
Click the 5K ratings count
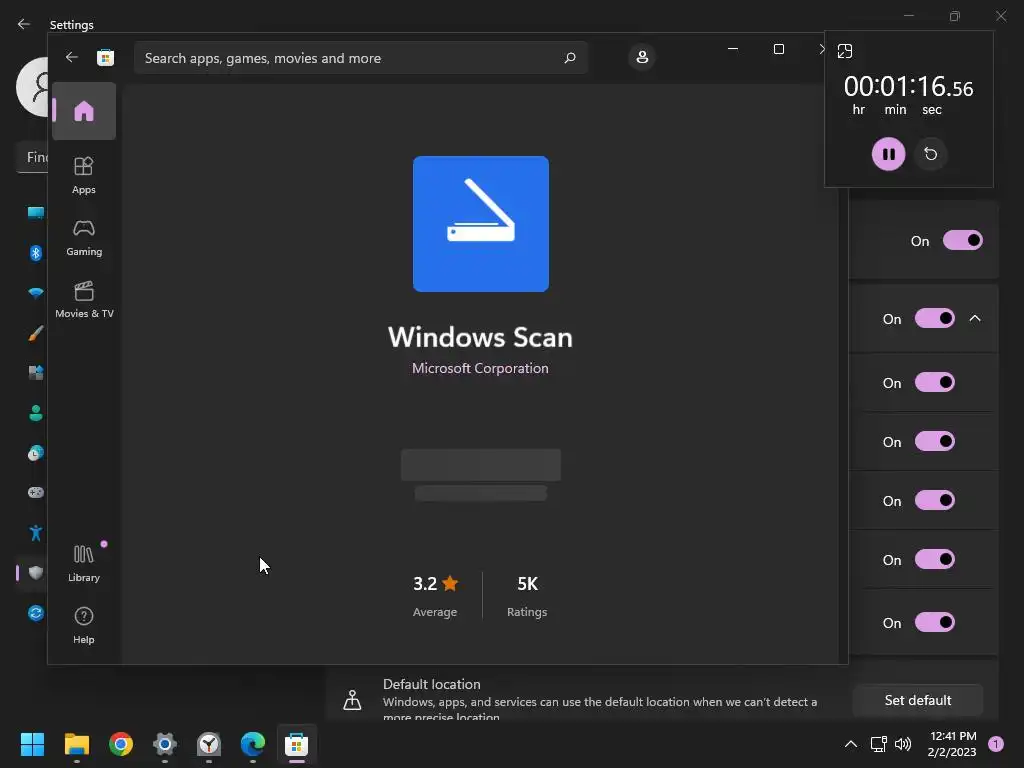click(527, 583)
